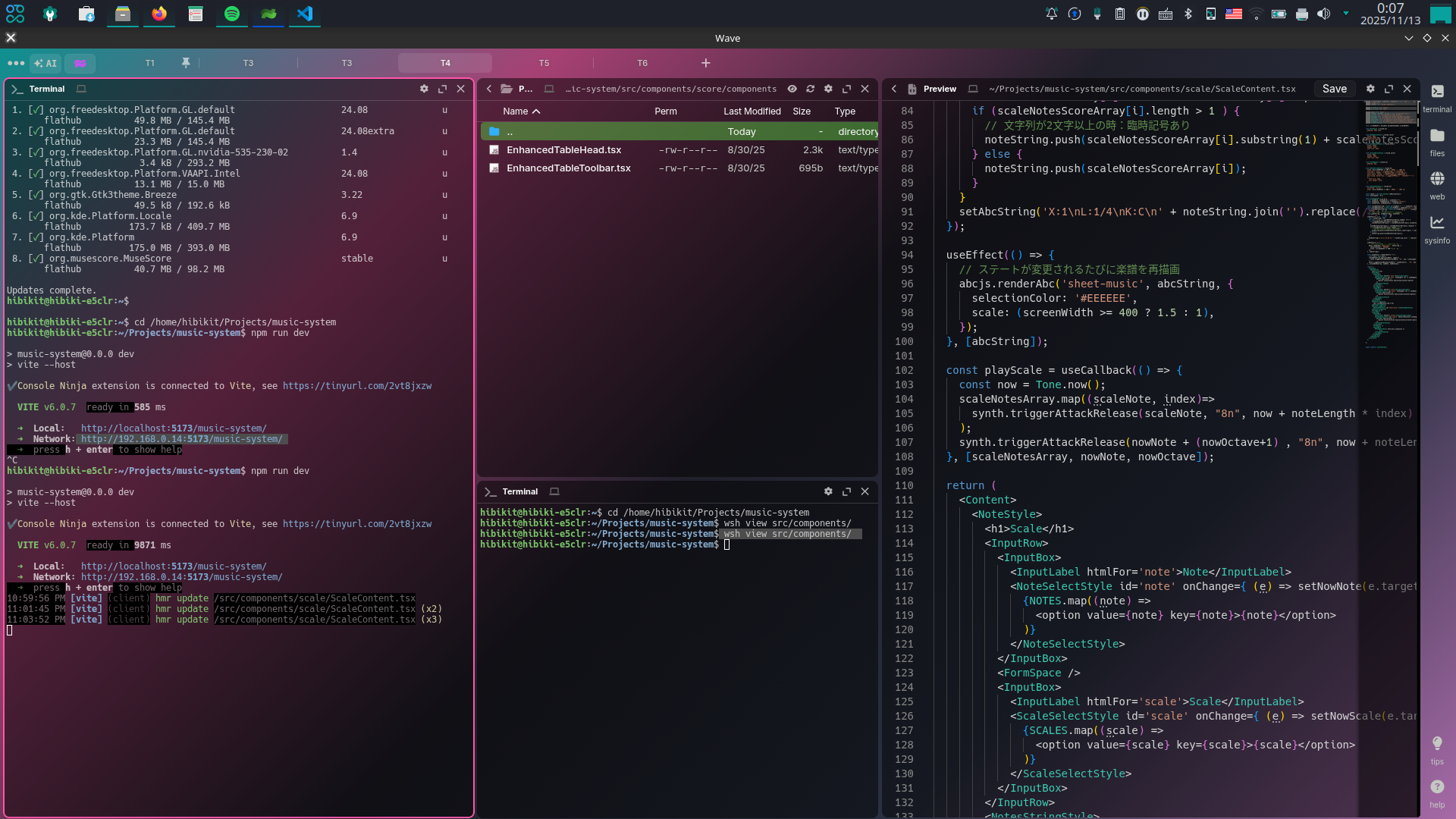This screenshot has width=1456, height=819.
Task: Switch to tab T6
Action: pyautogui.click(x=642, y=63)
